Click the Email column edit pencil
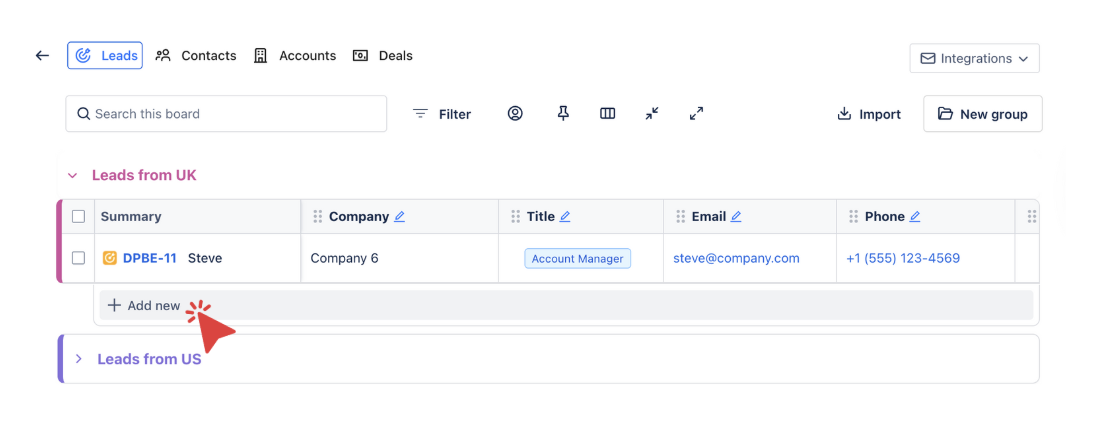 pos(736,217)
